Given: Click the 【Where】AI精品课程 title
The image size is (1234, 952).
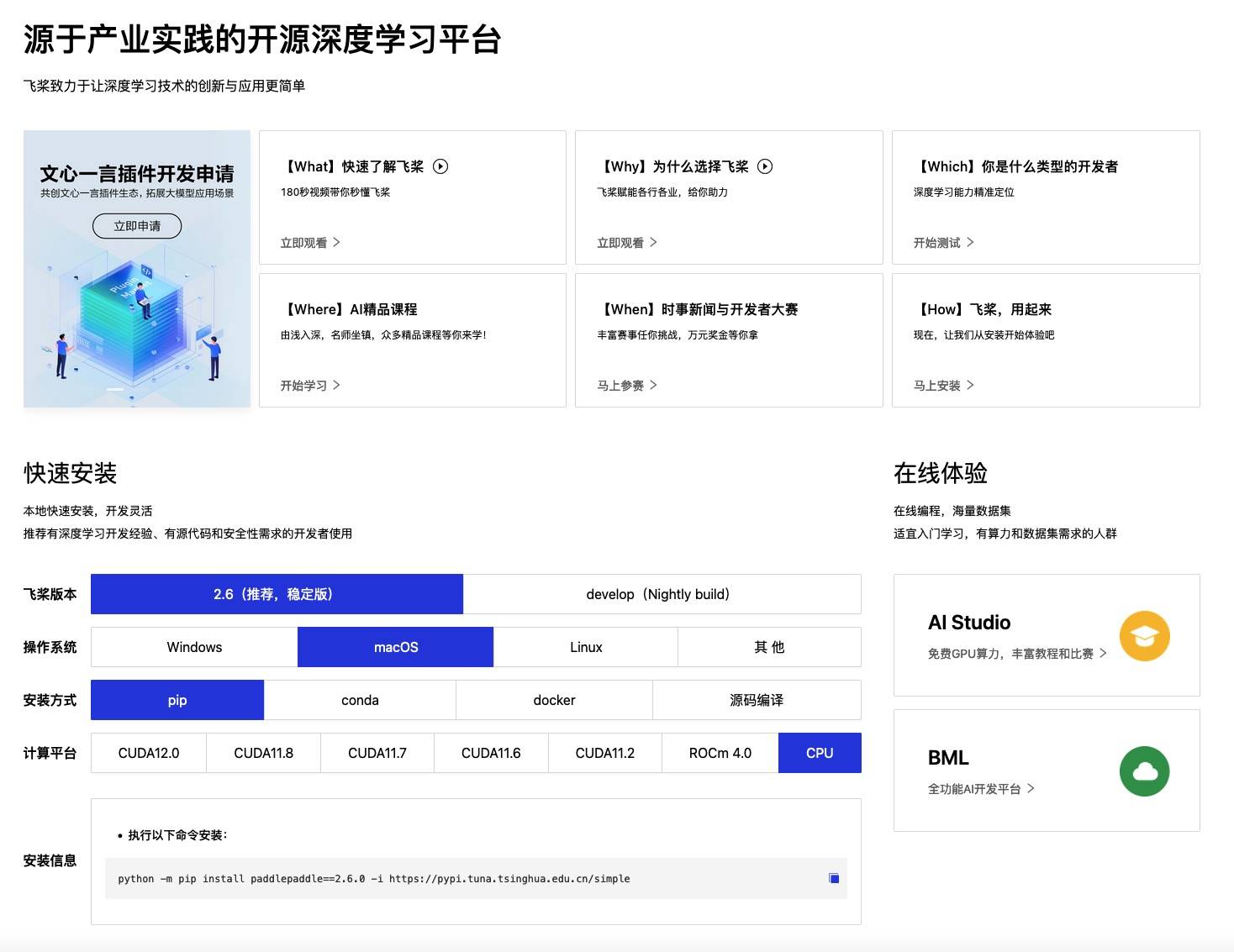Looking at the screenshot, I should tap(349, 309).
